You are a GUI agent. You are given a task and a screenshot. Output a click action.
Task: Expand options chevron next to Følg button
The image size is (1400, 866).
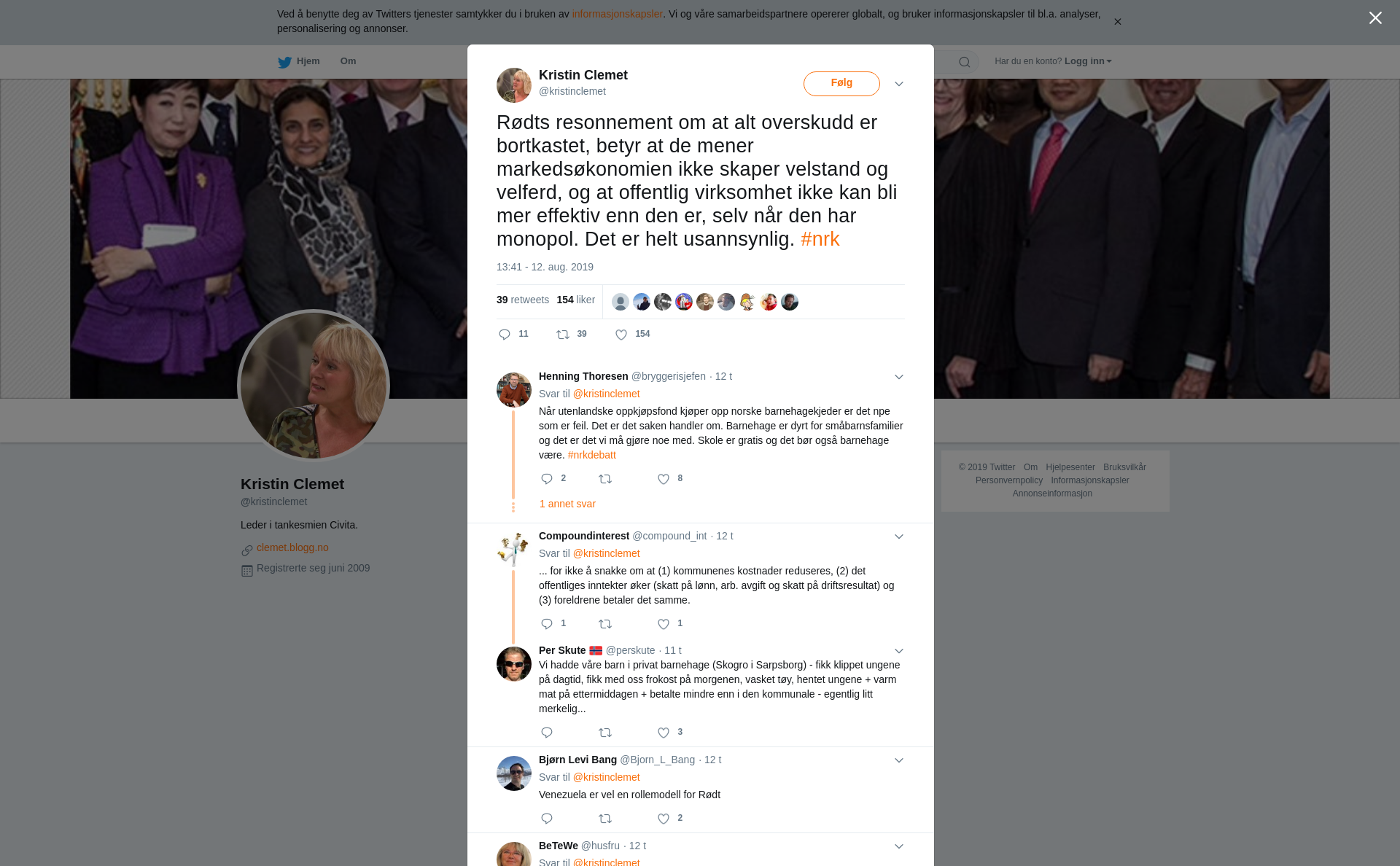click(899, 84)
